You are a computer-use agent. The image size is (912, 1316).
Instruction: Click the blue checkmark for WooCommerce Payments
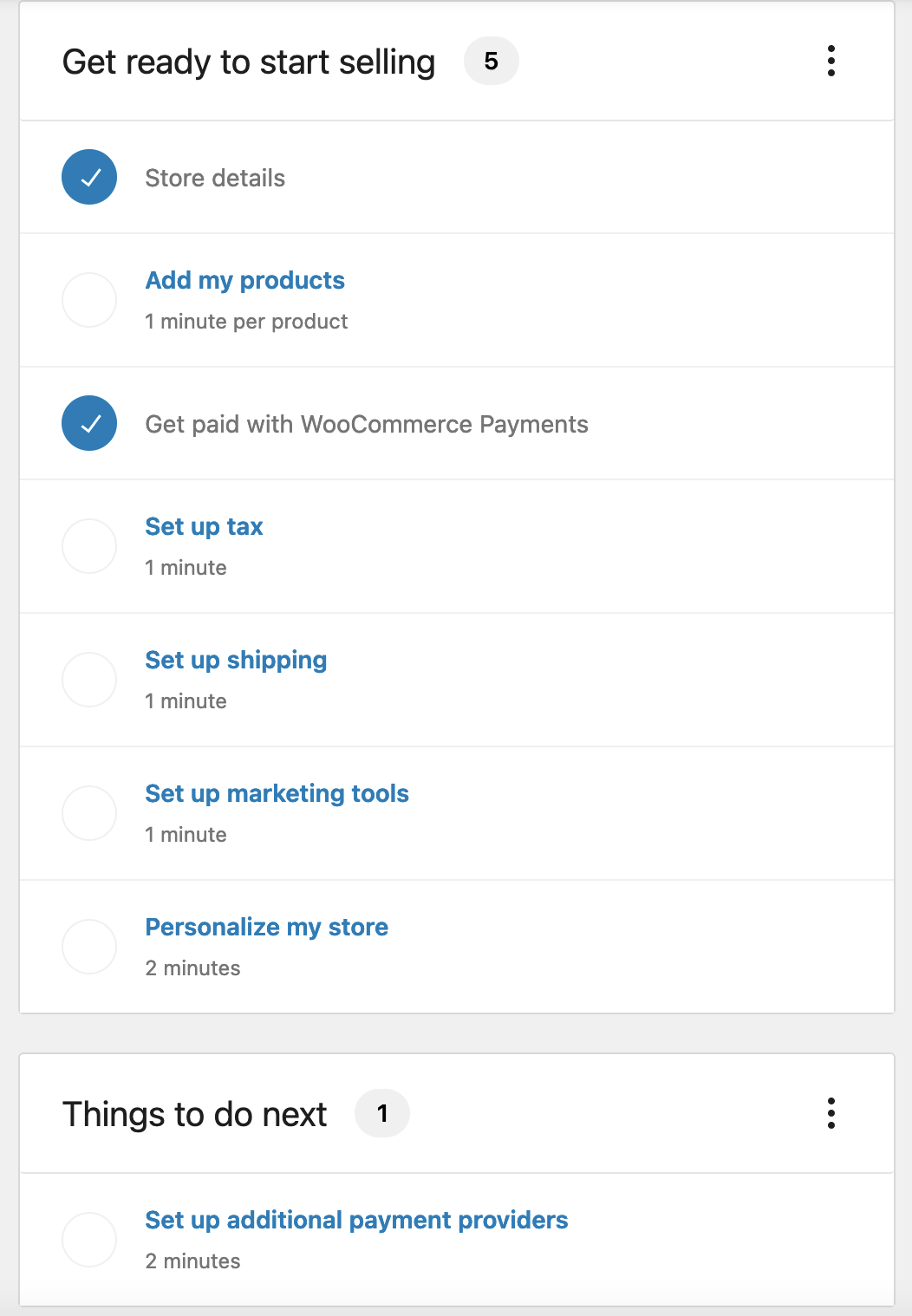coord(89,423)
